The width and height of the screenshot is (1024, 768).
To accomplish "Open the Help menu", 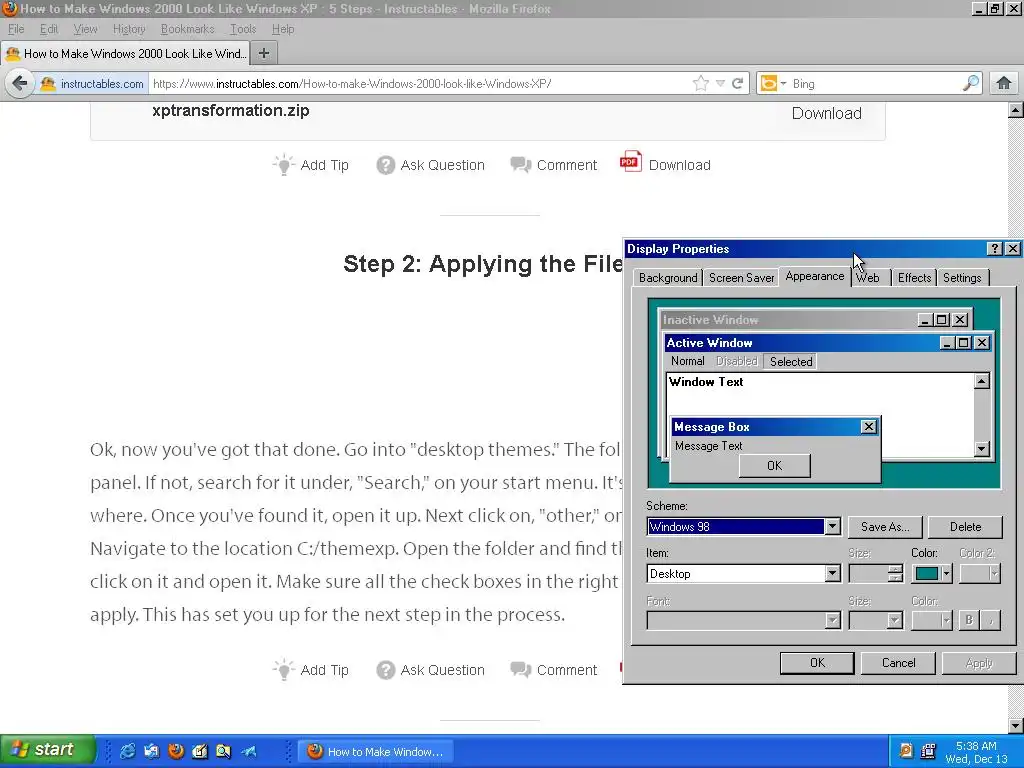I will 283,29.
